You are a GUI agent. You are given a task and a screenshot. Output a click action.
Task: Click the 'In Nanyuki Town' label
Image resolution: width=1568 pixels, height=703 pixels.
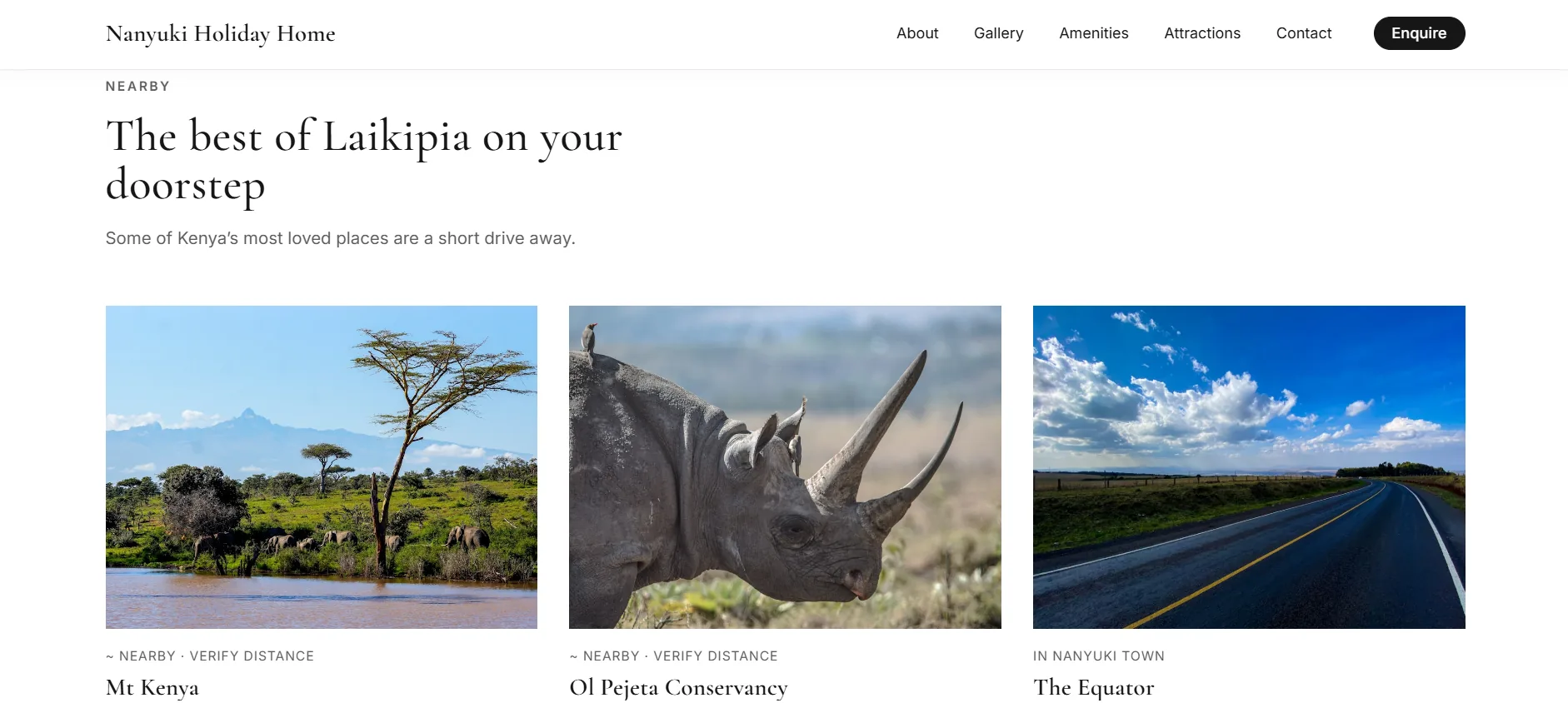(1099, 656)
